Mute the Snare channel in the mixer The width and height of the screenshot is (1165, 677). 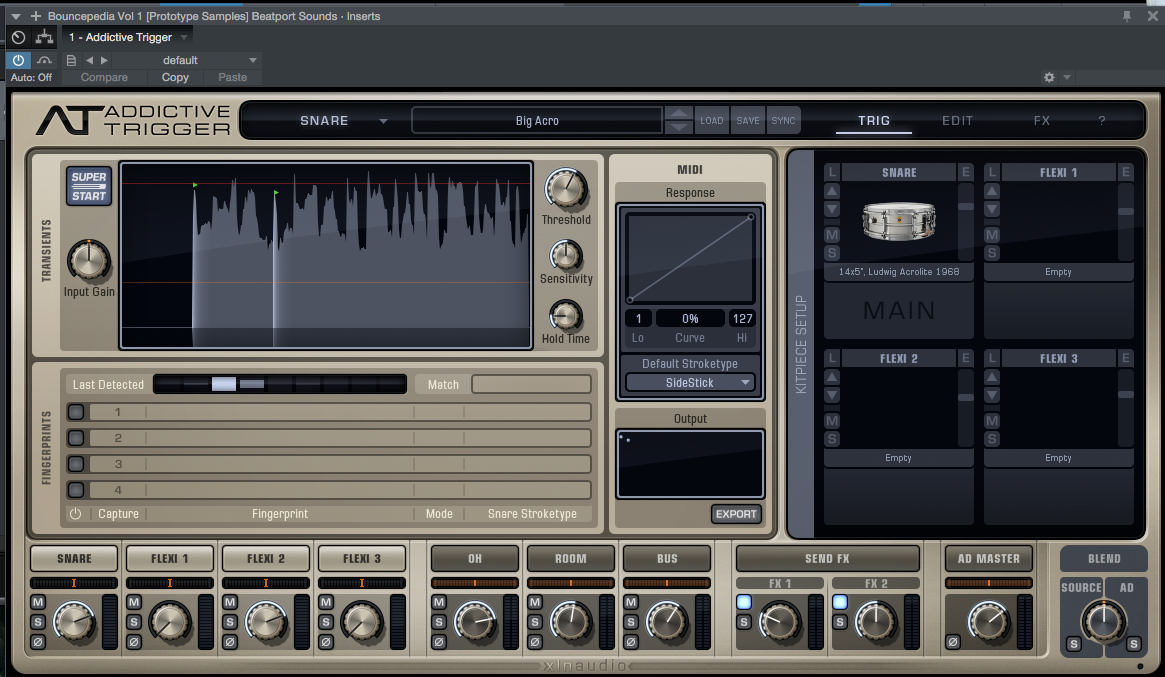[x=38, y=602]
